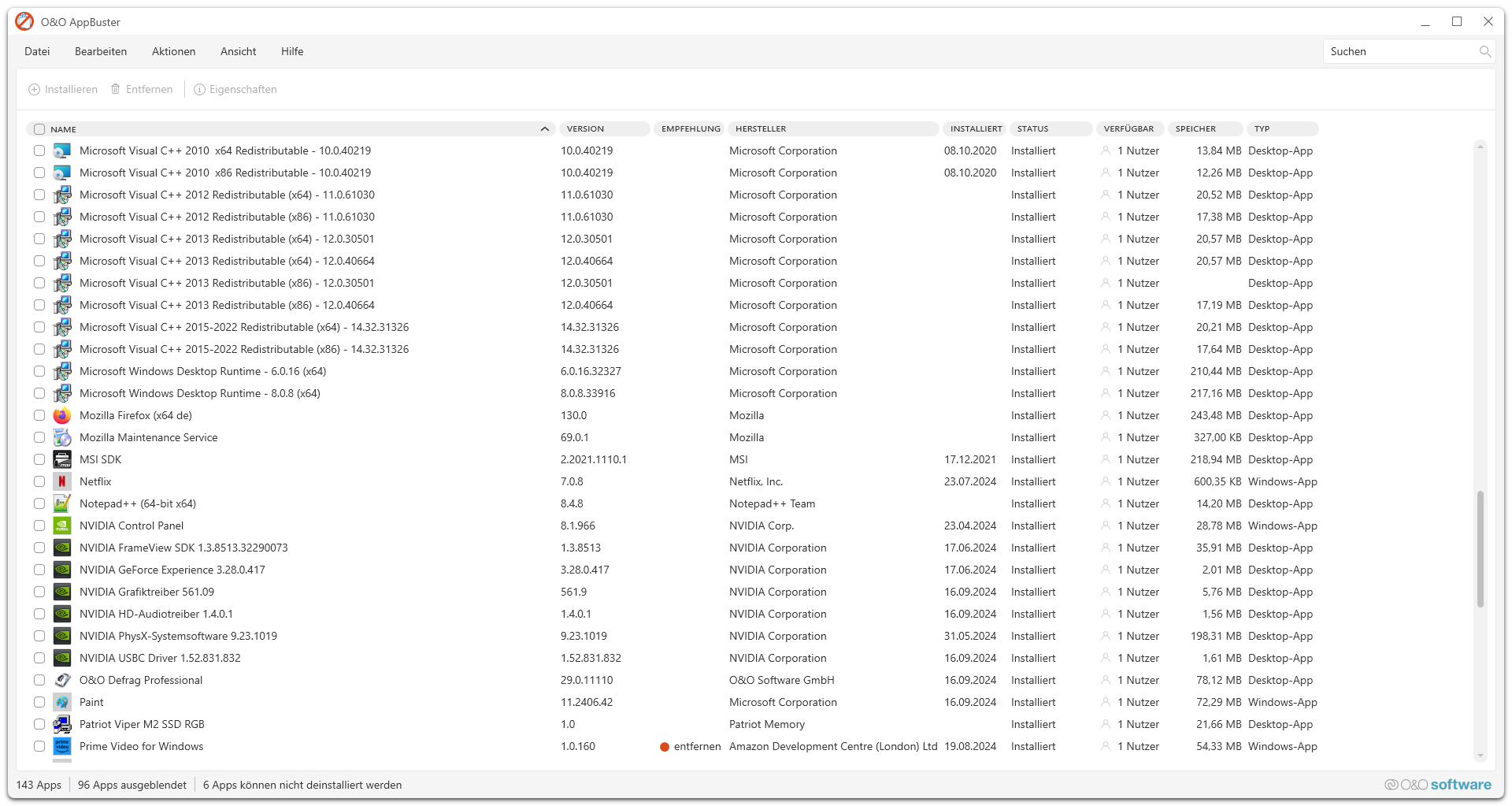Viewport: 1512px width, 806px height.
Task: Sort by the Empfehlung column header
Action: click(x=689, y=129)
